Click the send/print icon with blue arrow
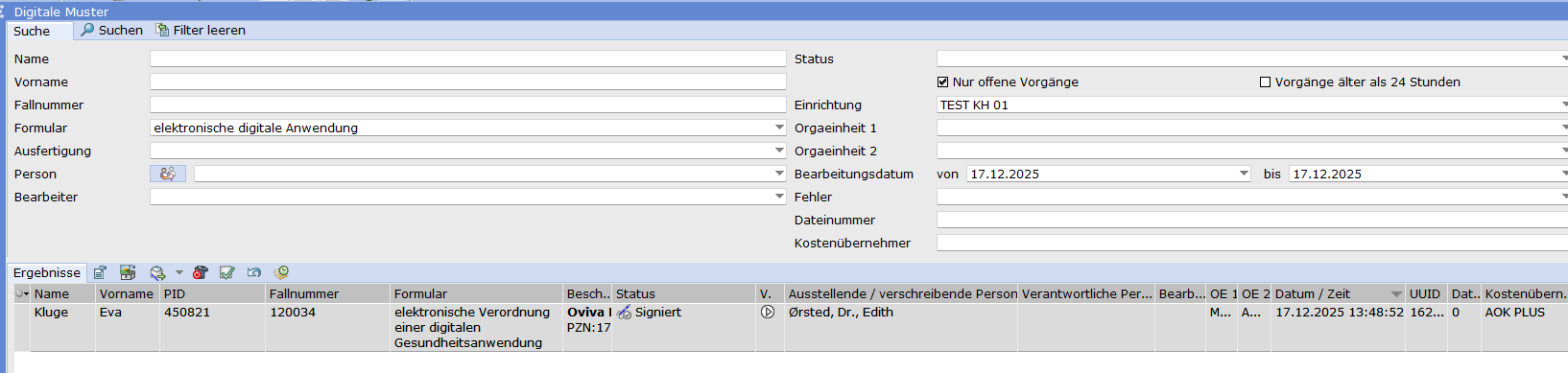The width and height of the screenshot is (1568, 373). [157, 273]
